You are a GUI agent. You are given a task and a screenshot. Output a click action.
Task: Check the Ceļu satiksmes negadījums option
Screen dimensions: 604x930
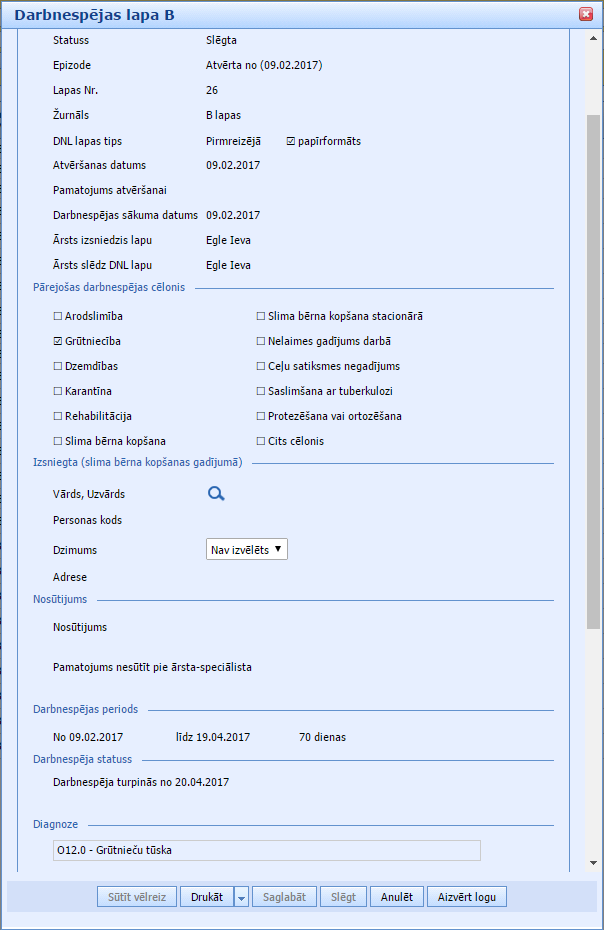pos(261,366)
